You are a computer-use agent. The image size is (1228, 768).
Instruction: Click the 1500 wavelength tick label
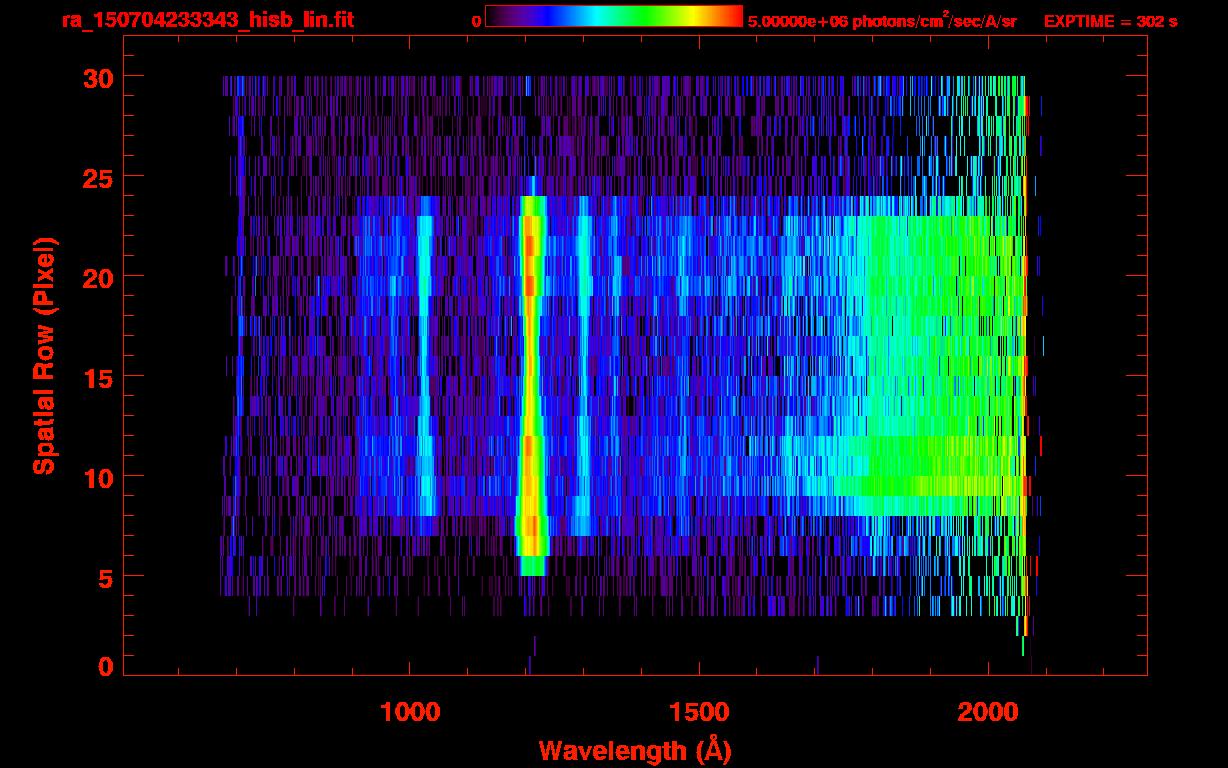click(x=699, y=712)
